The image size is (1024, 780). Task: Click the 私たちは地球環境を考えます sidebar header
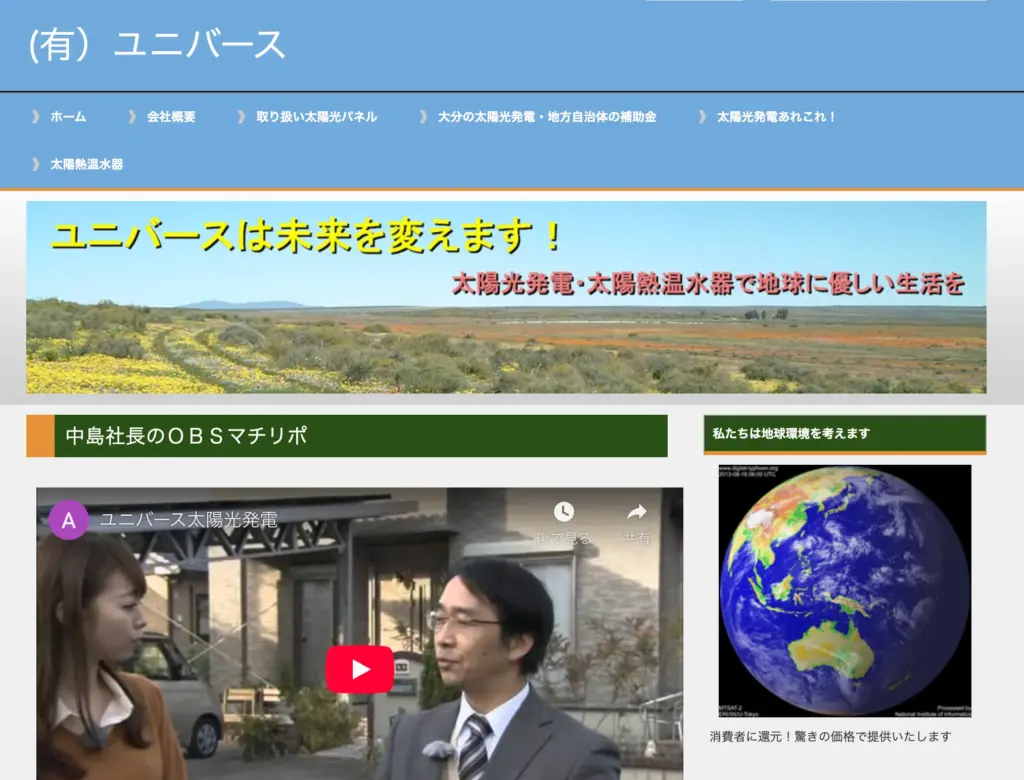[x=791, y=434]
